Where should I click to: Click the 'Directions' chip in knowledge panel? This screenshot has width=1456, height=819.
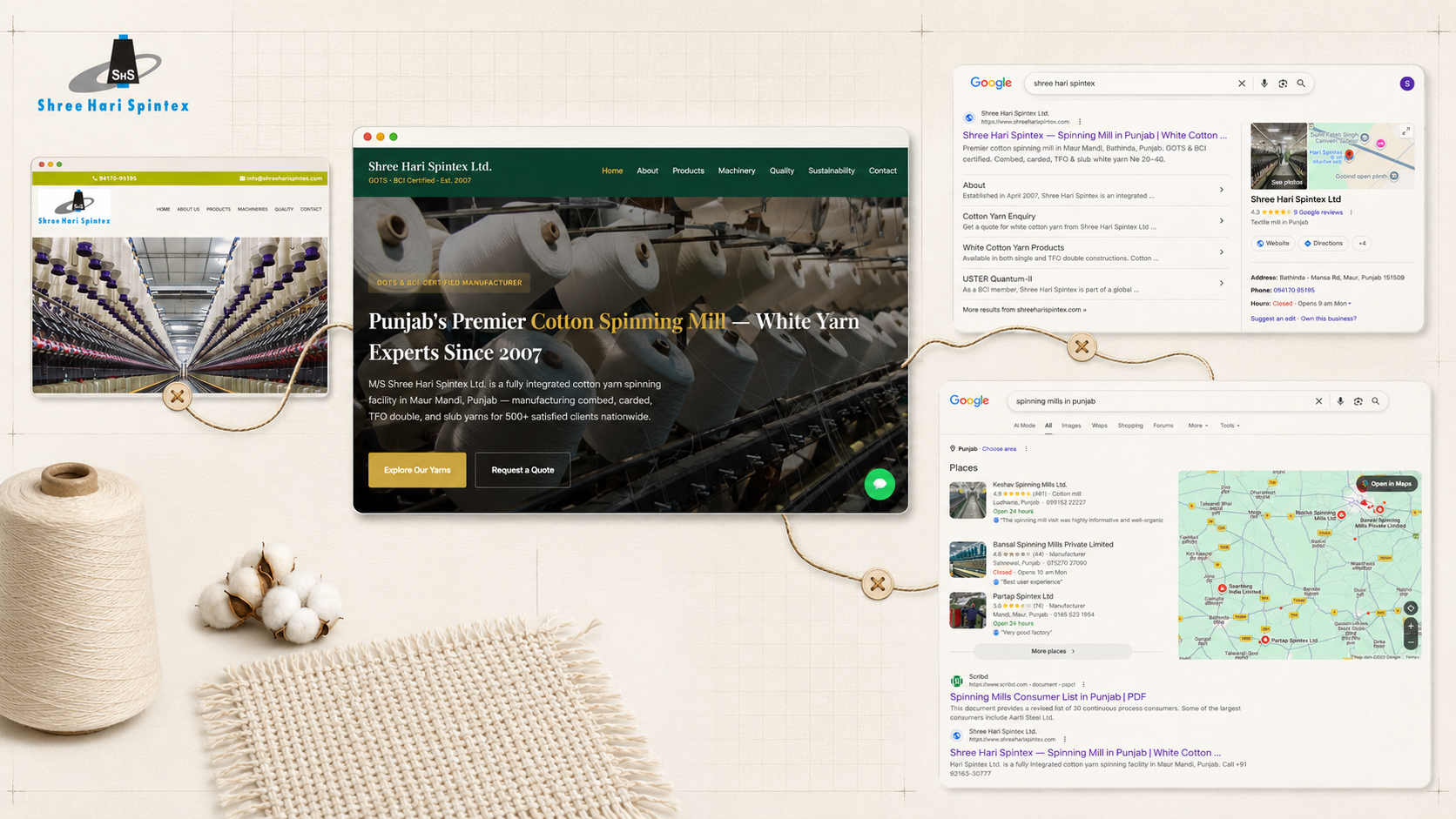[x=1324, y=244]
